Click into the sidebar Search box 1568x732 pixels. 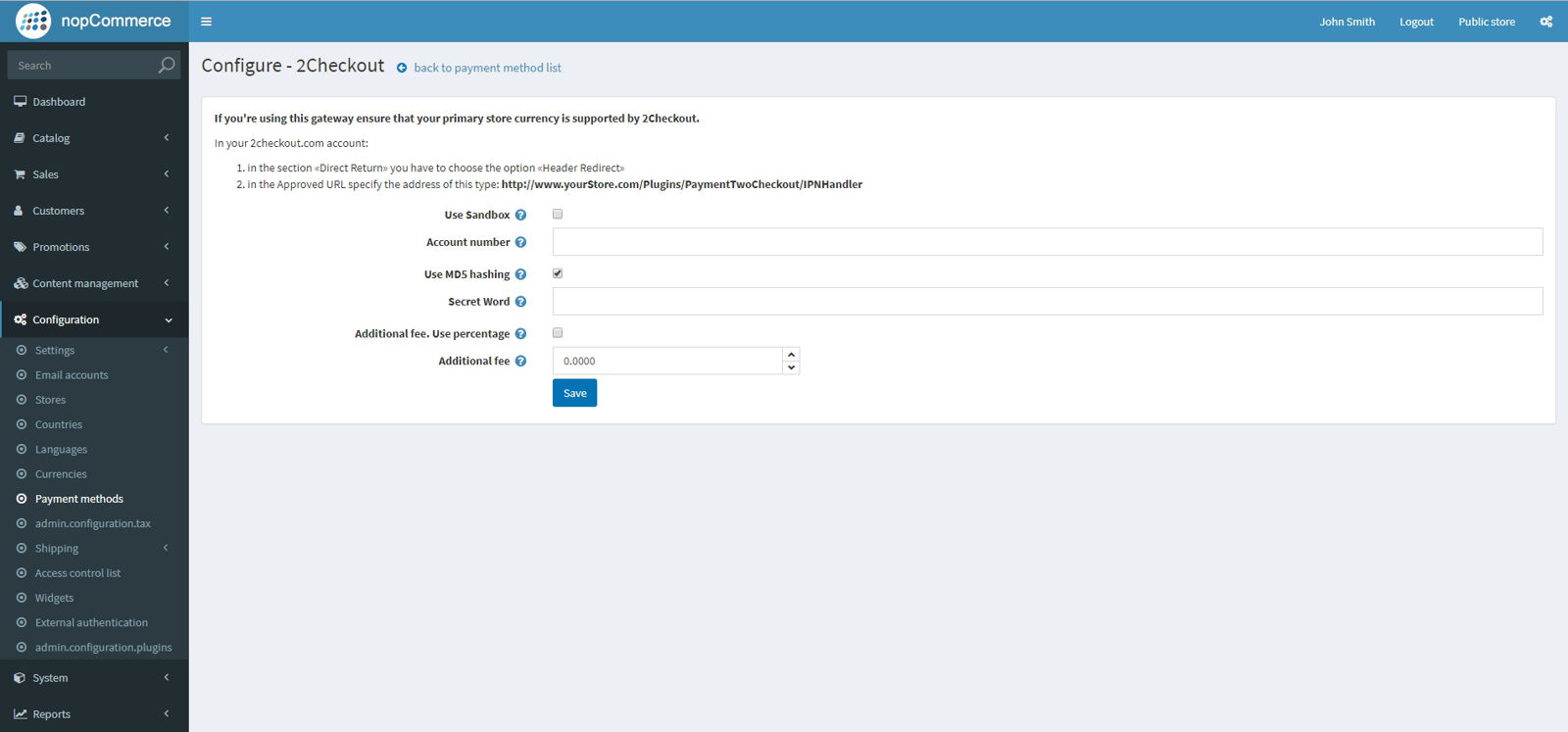coord(82,65)
